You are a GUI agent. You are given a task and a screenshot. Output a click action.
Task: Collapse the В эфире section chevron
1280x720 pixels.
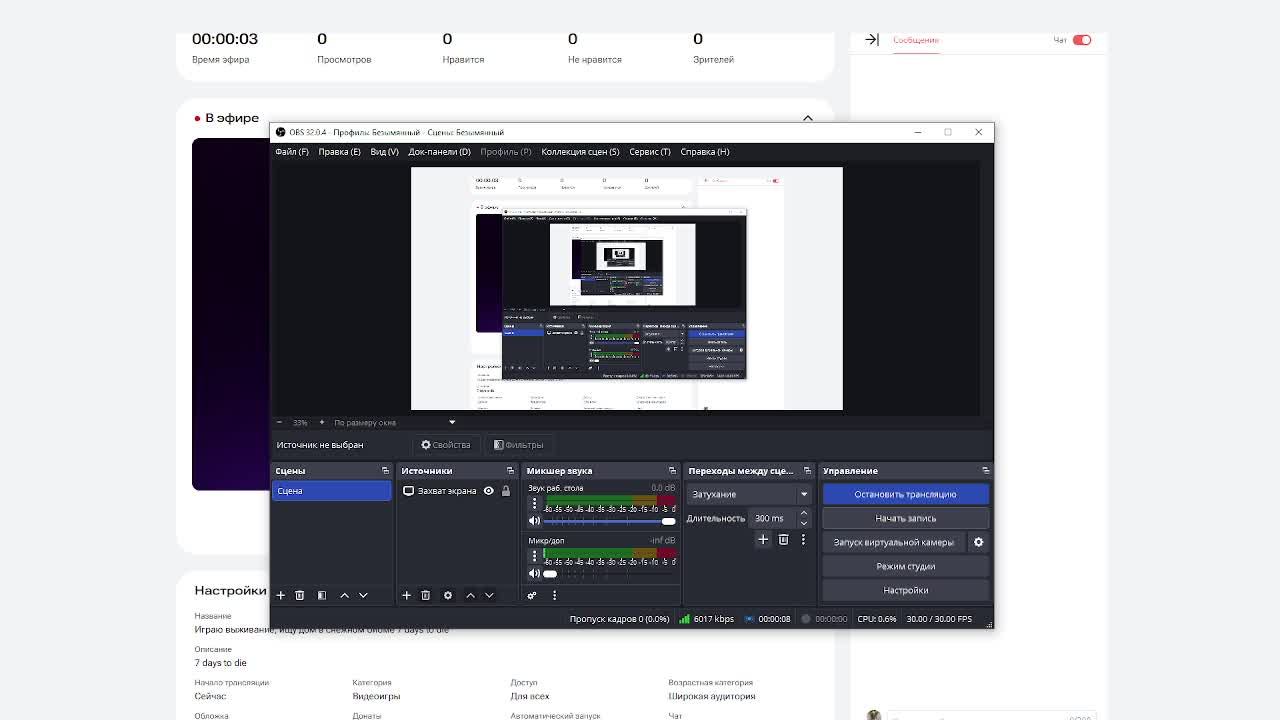pos(808,118)
